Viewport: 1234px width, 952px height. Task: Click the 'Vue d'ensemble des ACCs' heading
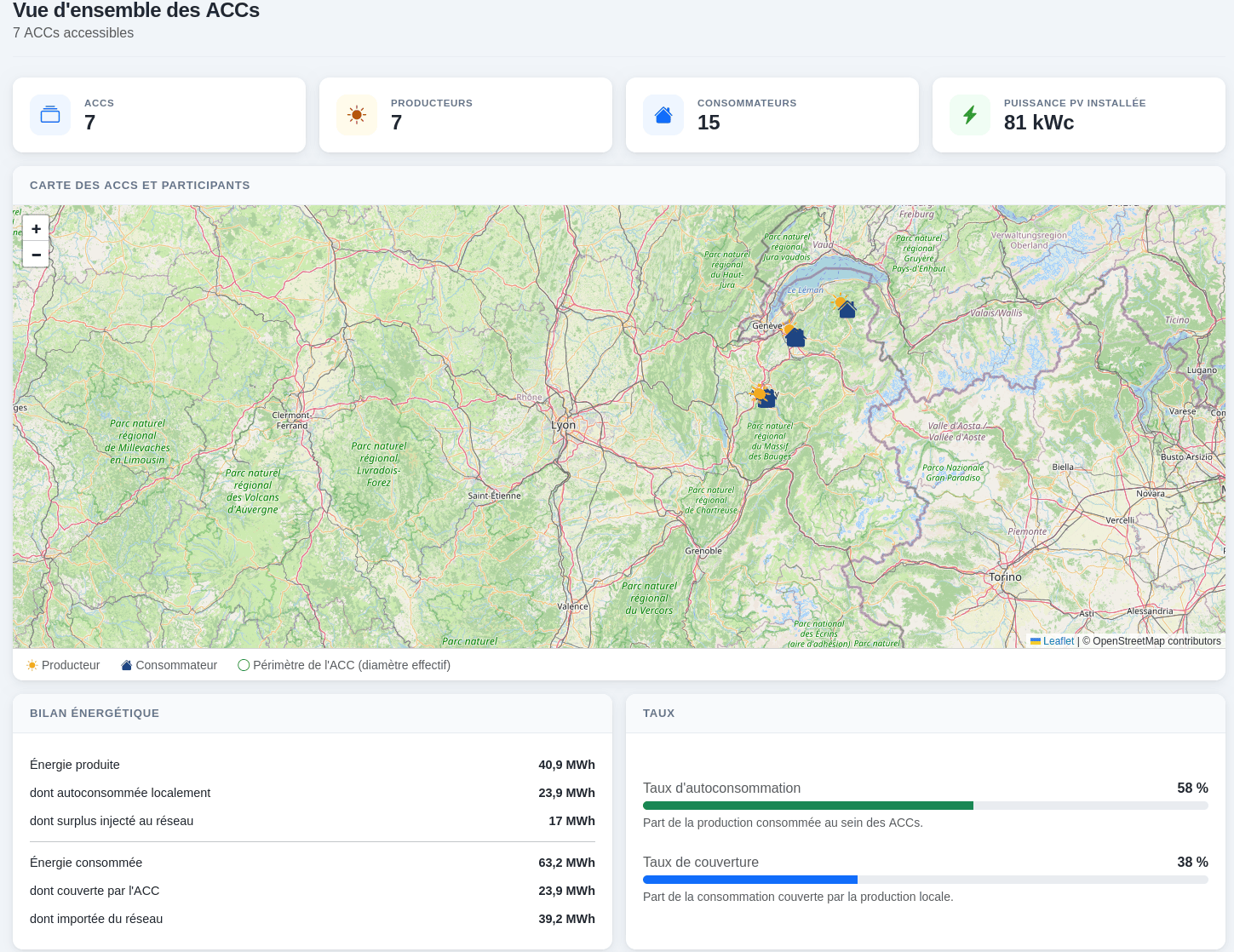click(x=136, y=10)
